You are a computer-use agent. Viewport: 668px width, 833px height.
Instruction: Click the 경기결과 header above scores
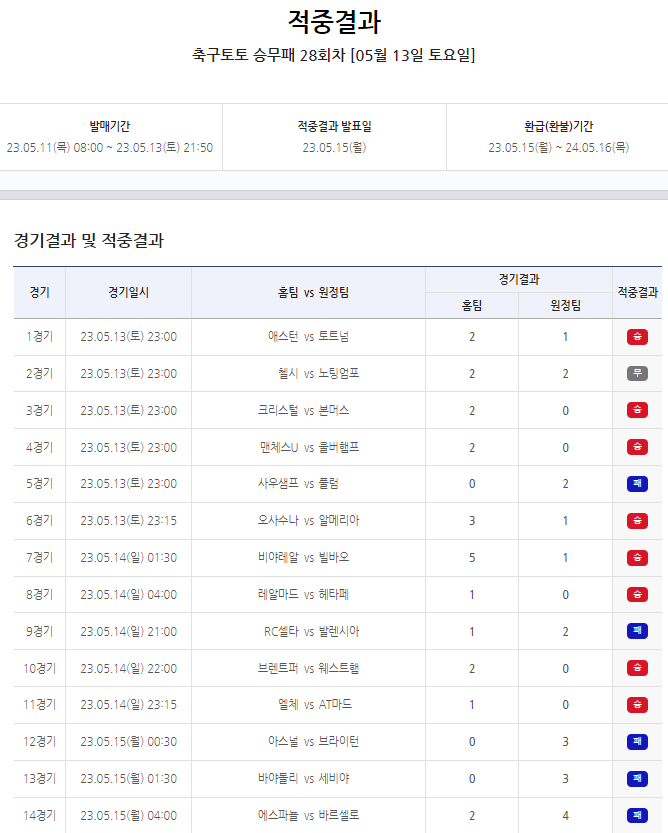[518, 279]
